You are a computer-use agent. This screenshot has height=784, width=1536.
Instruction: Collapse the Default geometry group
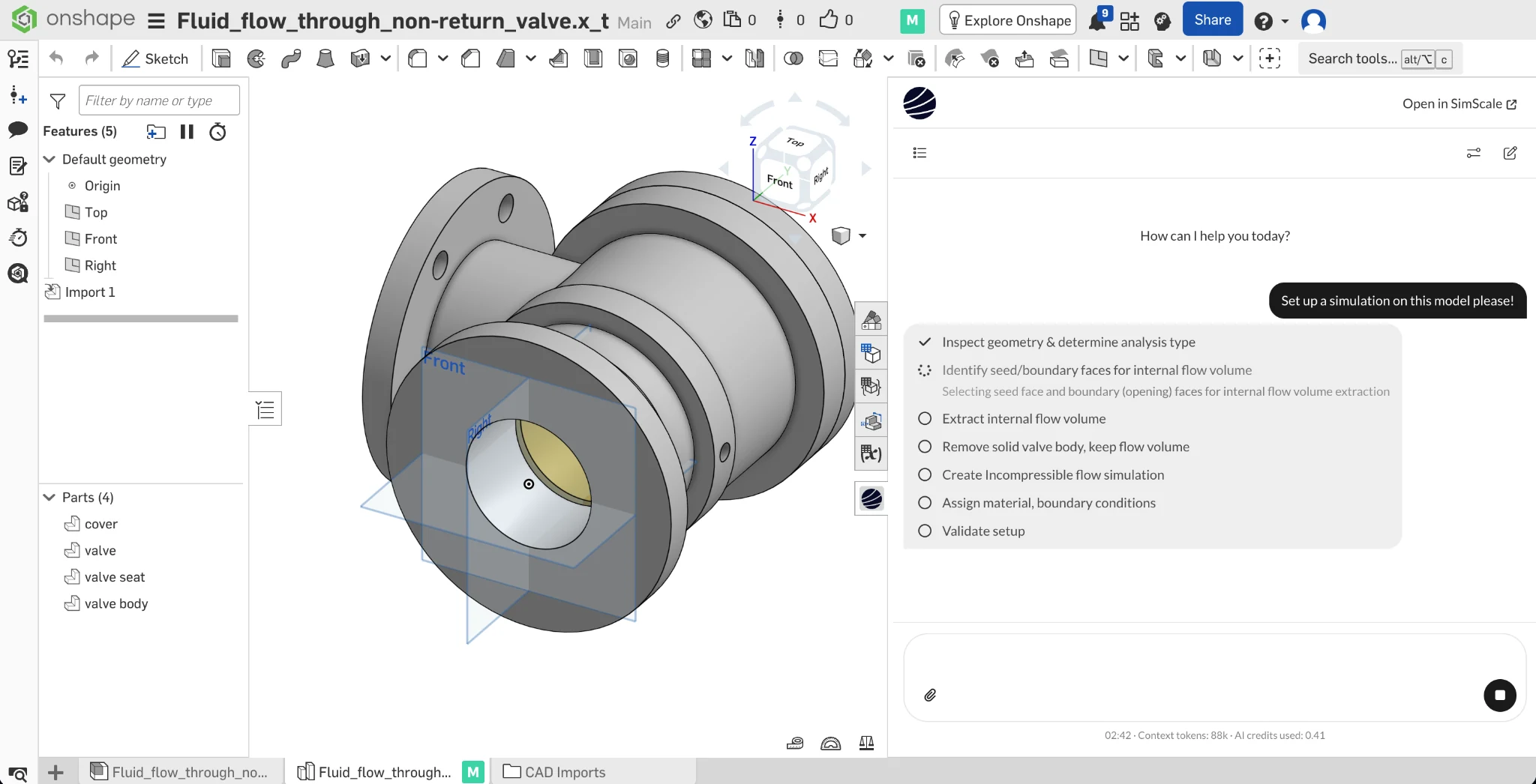point(49,159)
